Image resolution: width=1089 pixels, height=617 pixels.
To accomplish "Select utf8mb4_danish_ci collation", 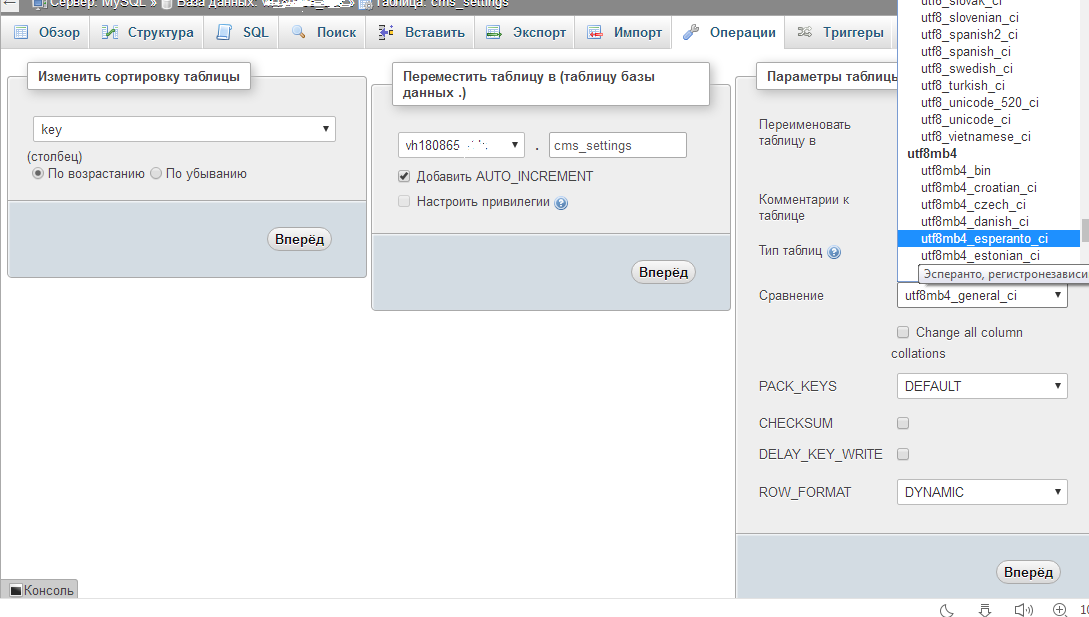I will (x=988, y=222).
